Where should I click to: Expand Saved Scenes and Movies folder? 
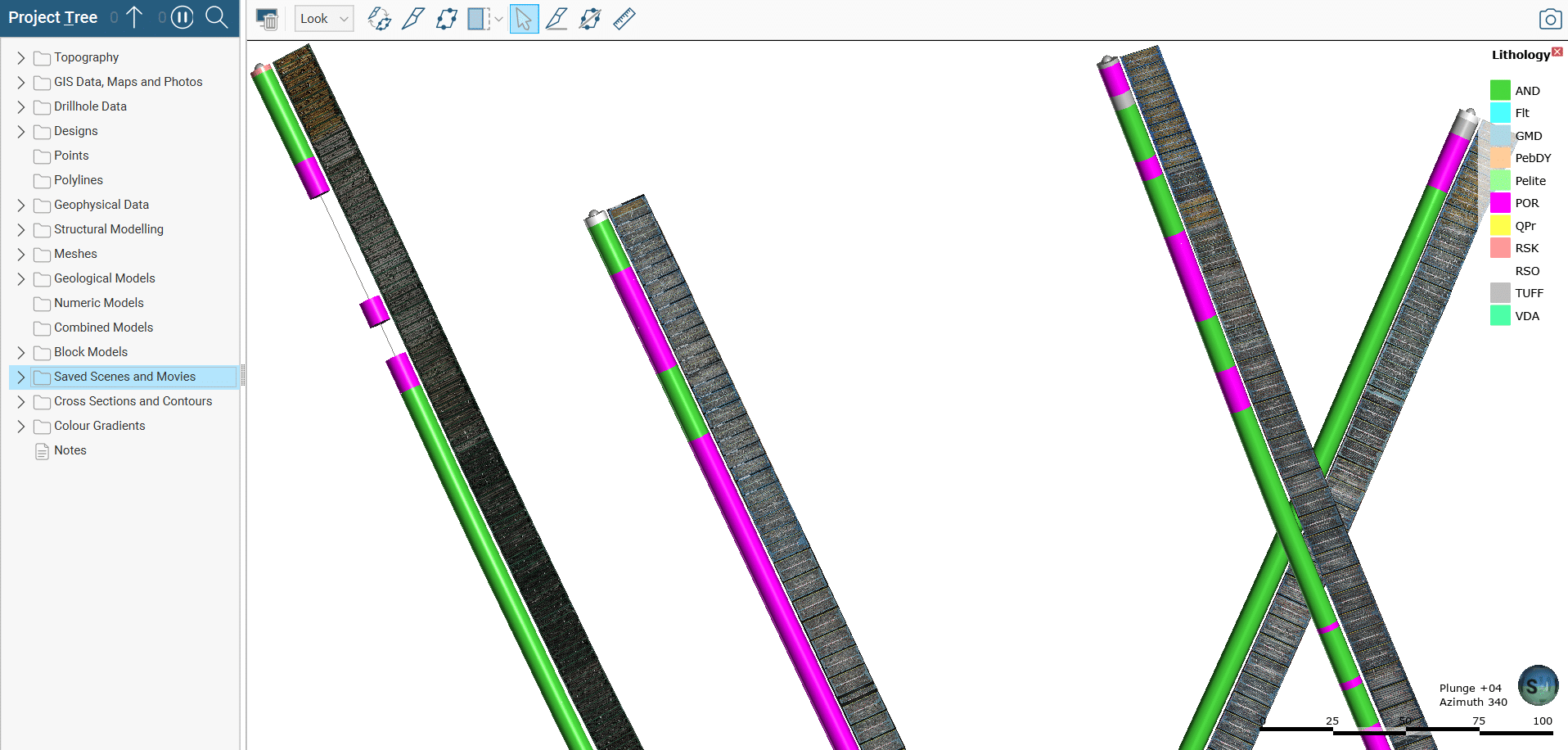tap(21, 377)
